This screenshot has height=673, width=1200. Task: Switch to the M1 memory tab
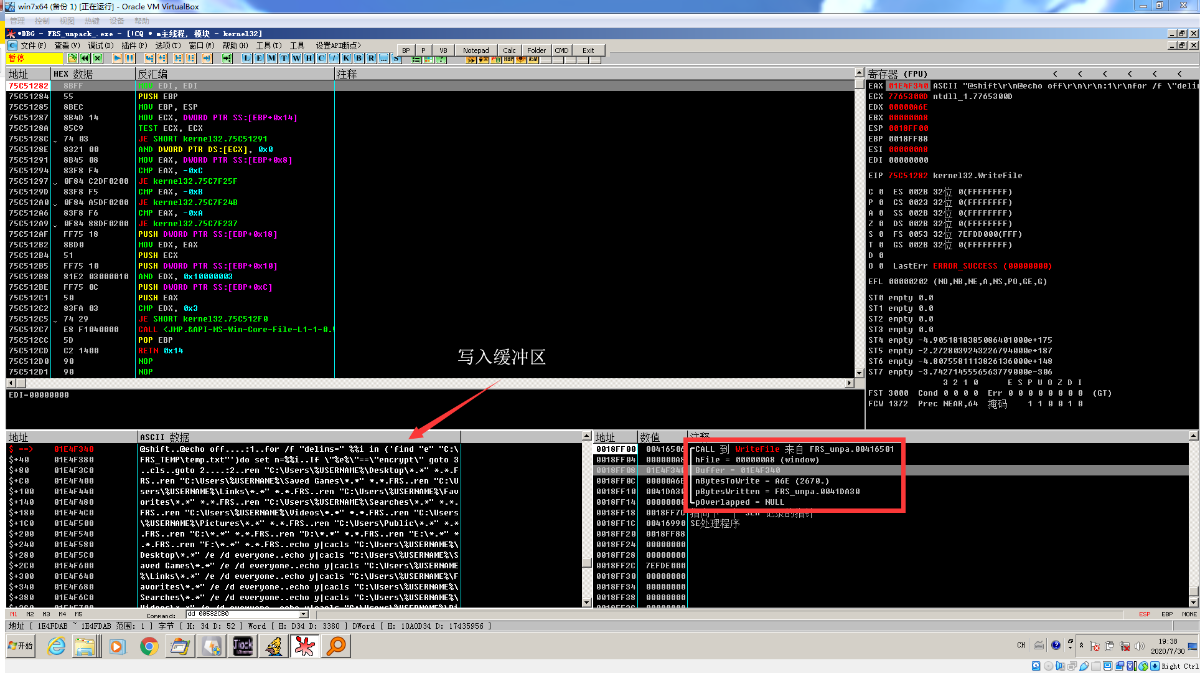14,614
